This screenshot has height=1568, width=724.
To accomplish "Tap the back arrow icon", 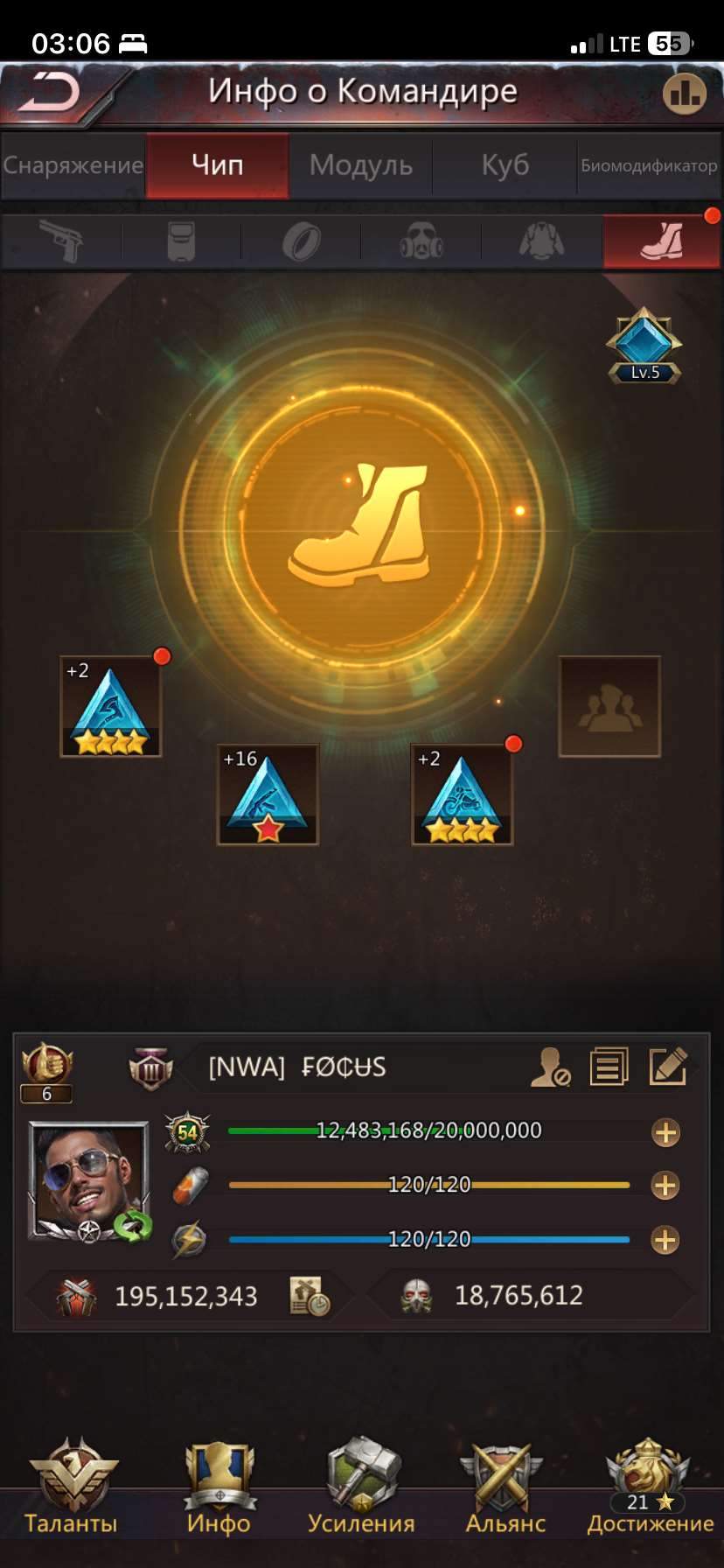I will (x=49, y=92).
